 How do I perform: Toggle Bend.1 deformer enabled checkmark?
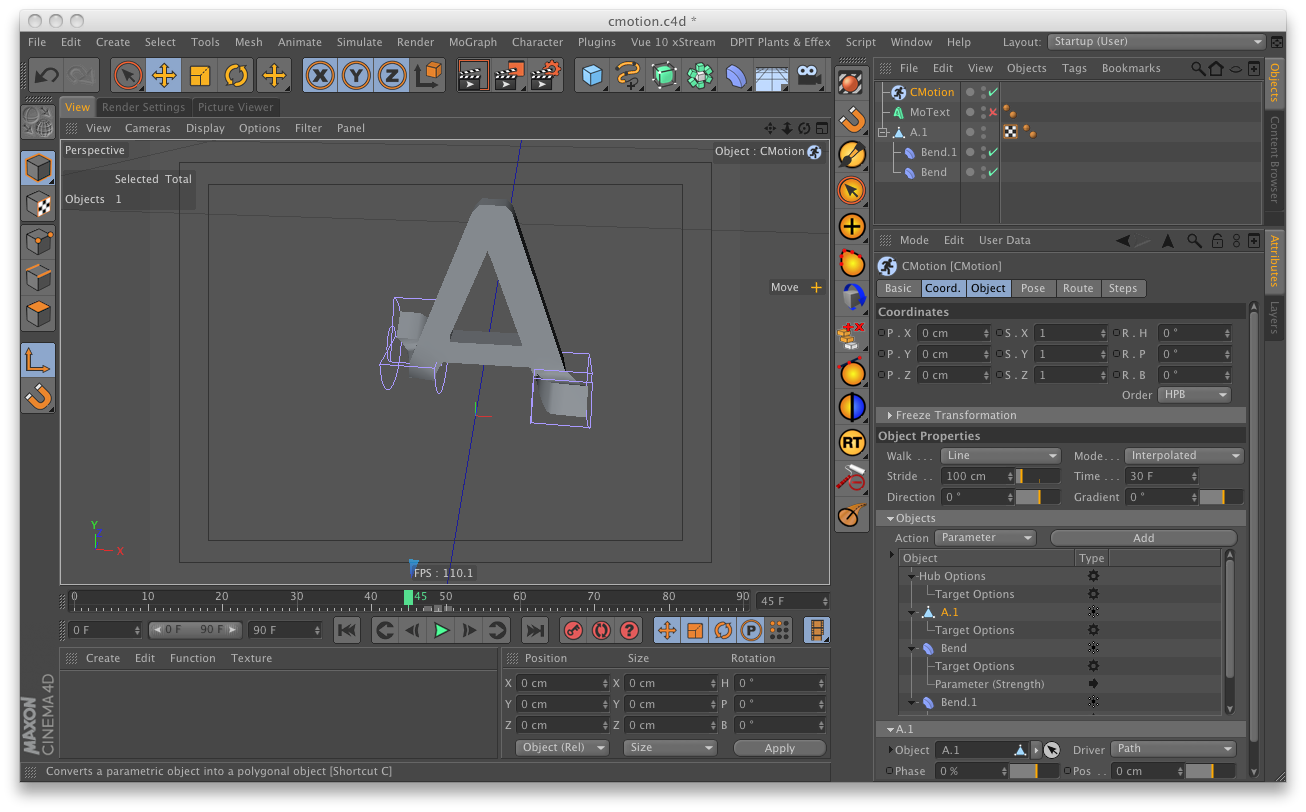pos(993,152)
